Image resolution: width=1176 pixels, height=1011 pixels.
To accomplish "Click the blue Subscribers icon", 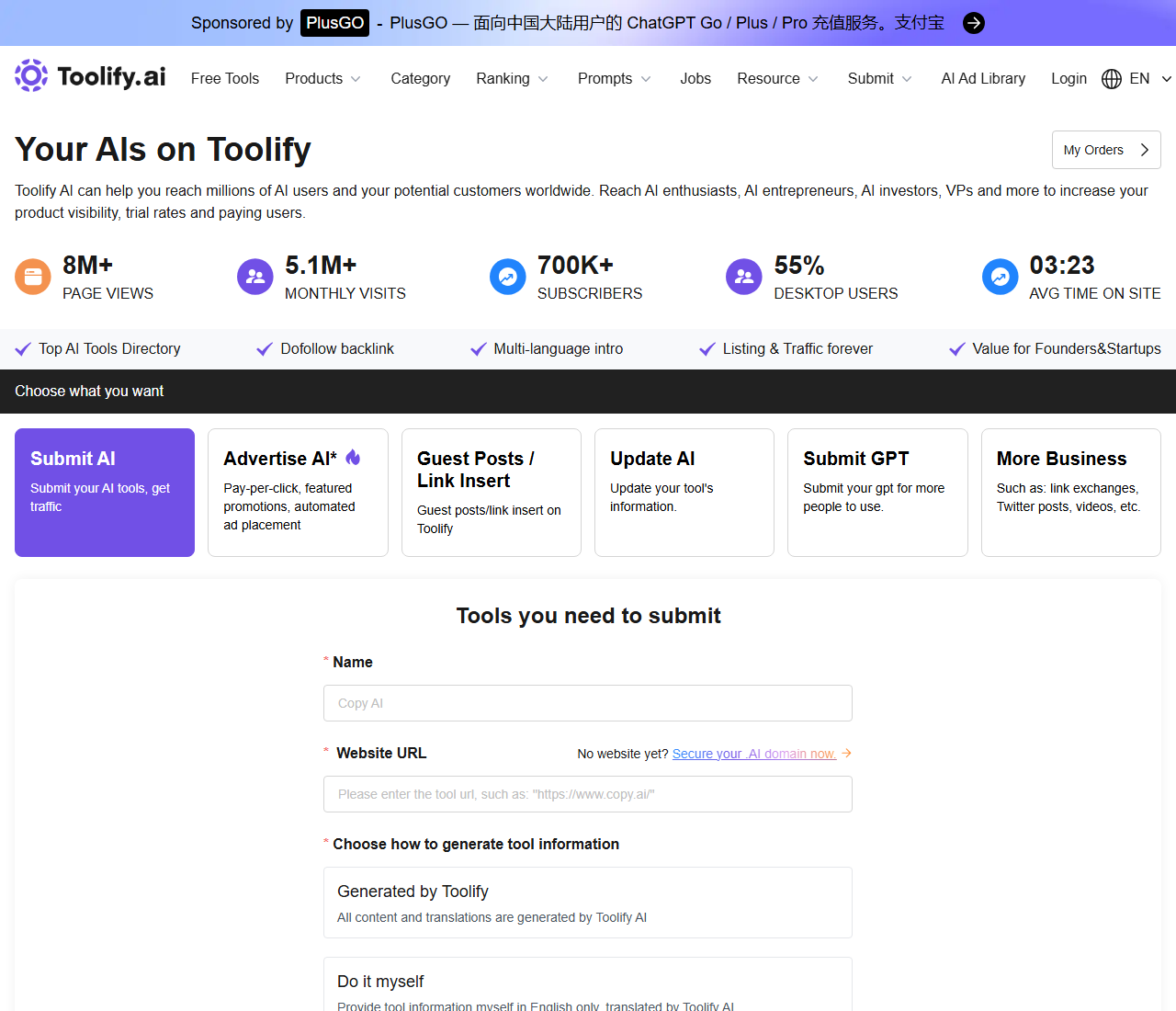I will (507, 277).
